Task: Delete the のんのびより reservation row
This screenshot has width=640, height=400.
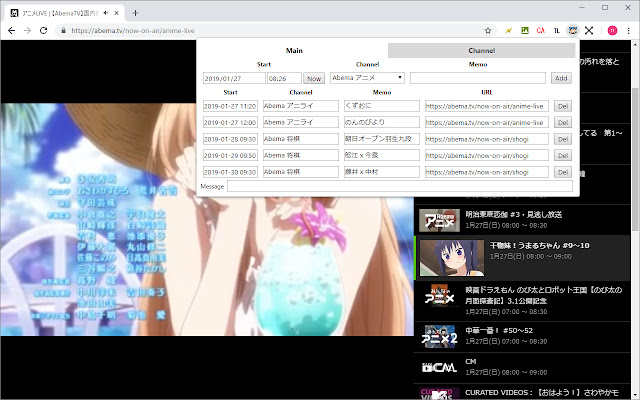Action: (563, 122)
